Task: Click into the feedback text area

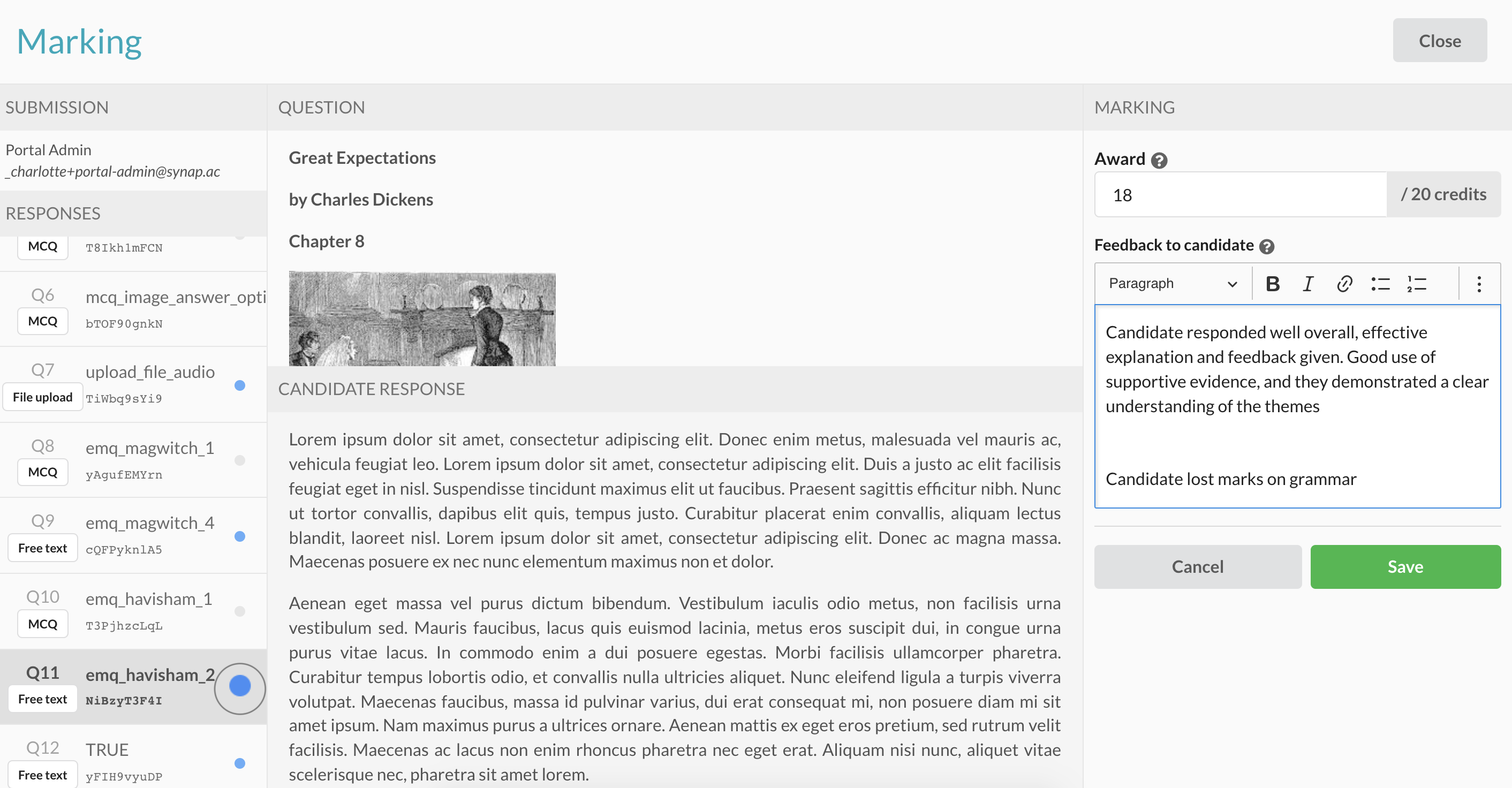Action: (1297, 406)
